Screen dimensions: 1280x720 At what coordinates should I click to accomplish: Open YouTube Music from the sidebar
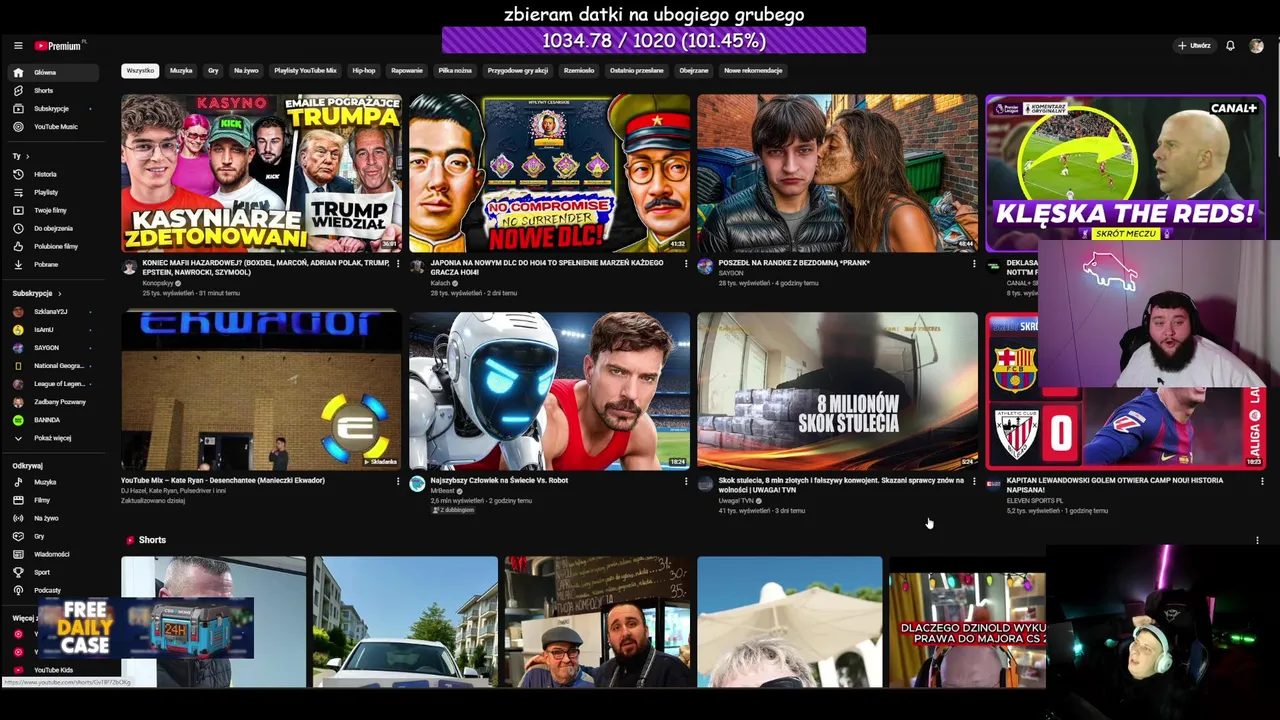[53, 127]
